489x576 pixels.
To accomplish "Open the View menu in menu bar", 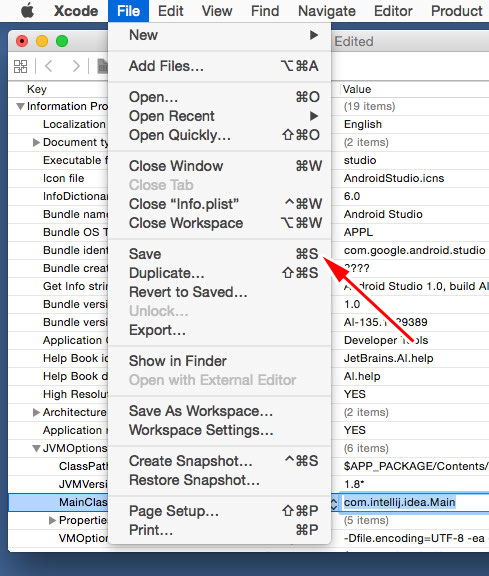I will [217, 11].
